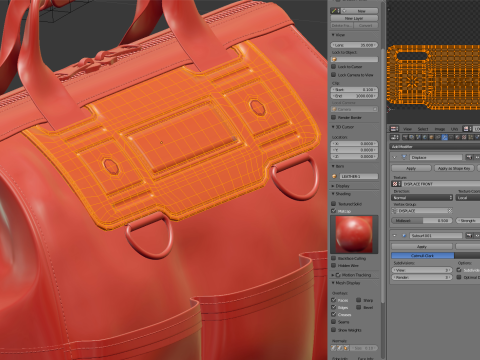Viewport: 480px width, 360px height.
Task: Click the image browse icon in UV header
Action: 468,129
